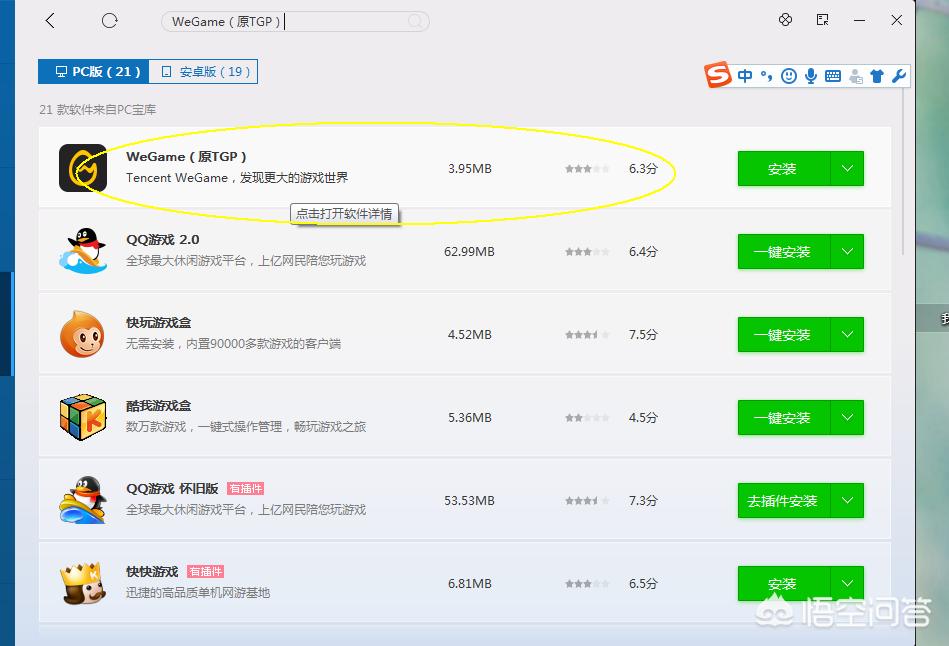Expand install options arrow for QQ游戏 2.0
Image resolution: width=949 pixels, height=646 pixels.
click(847, 251)
